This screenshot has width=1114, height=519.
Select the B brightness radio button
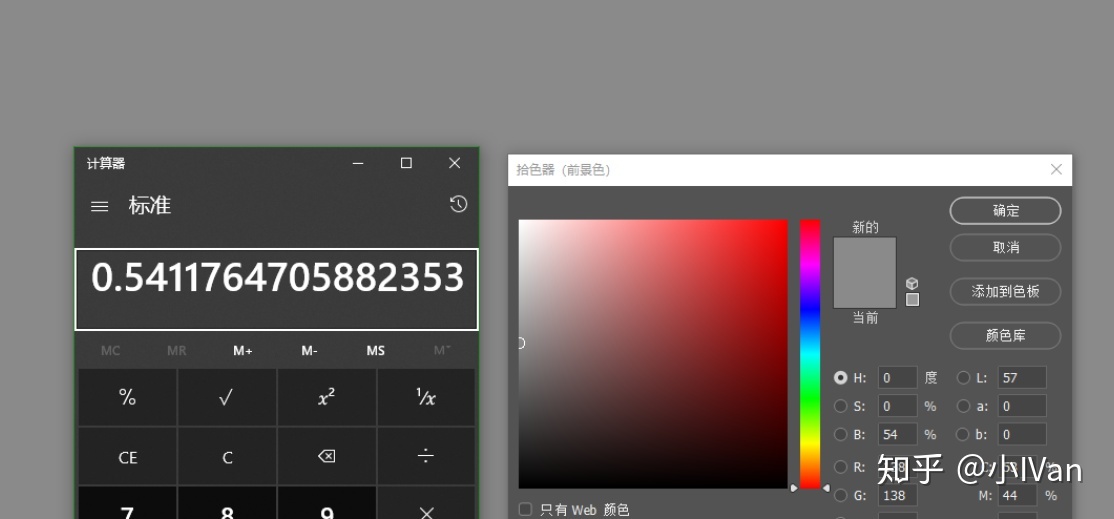(x=840, y=435)
